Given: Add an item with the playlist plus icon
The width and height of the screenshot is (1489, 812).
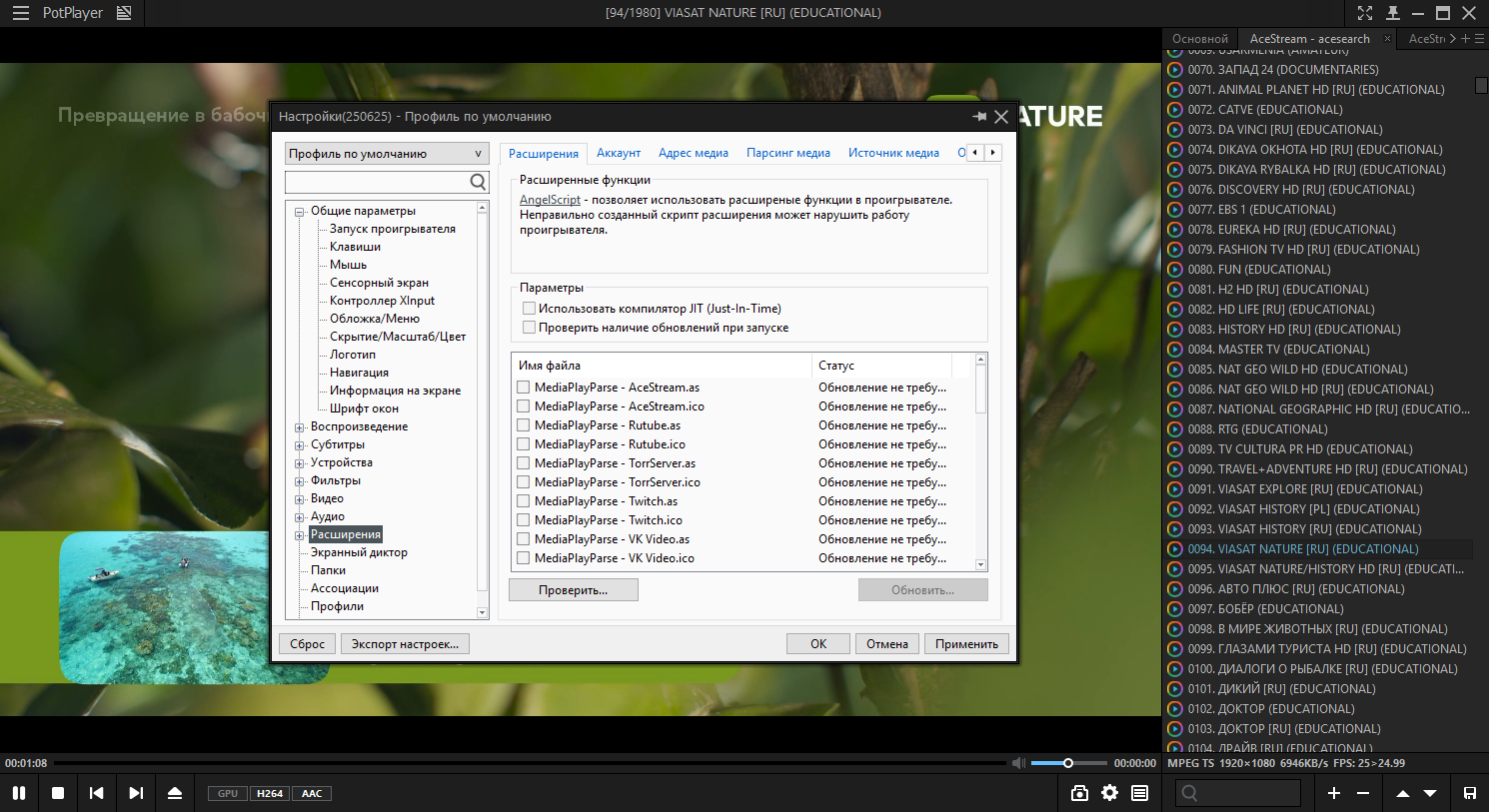Looking at the screenshot, I should pos(1334,793).
